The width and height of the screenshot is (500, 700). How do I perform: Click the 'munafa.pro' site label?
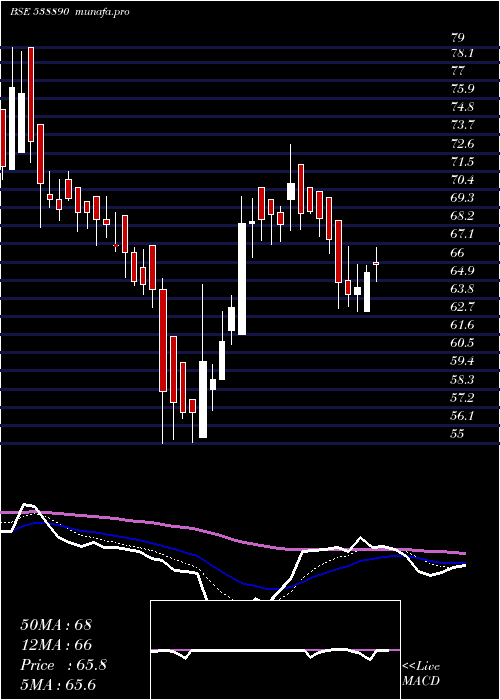102,12
